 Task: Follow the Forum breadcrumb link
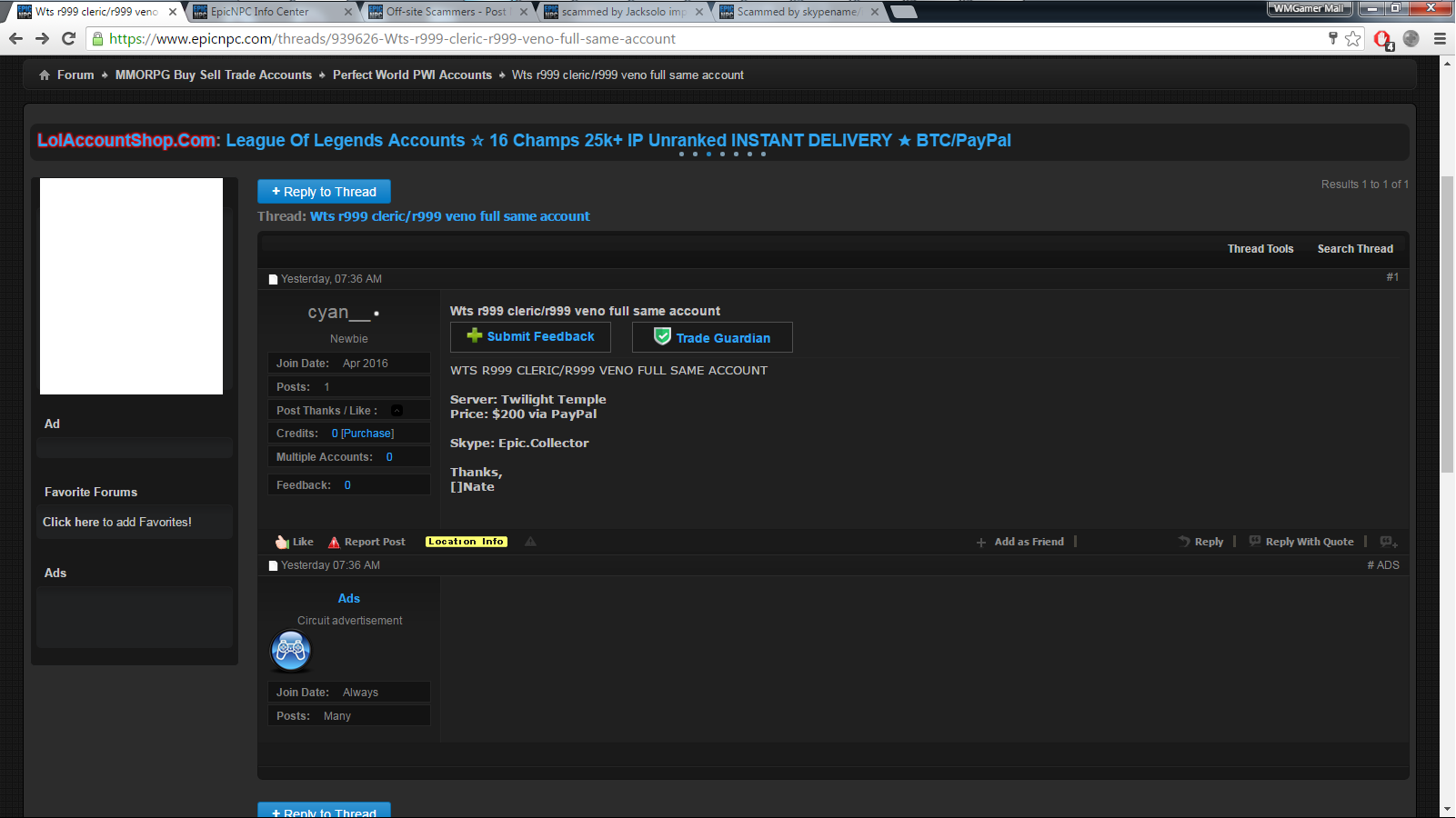tap(75, 75)
